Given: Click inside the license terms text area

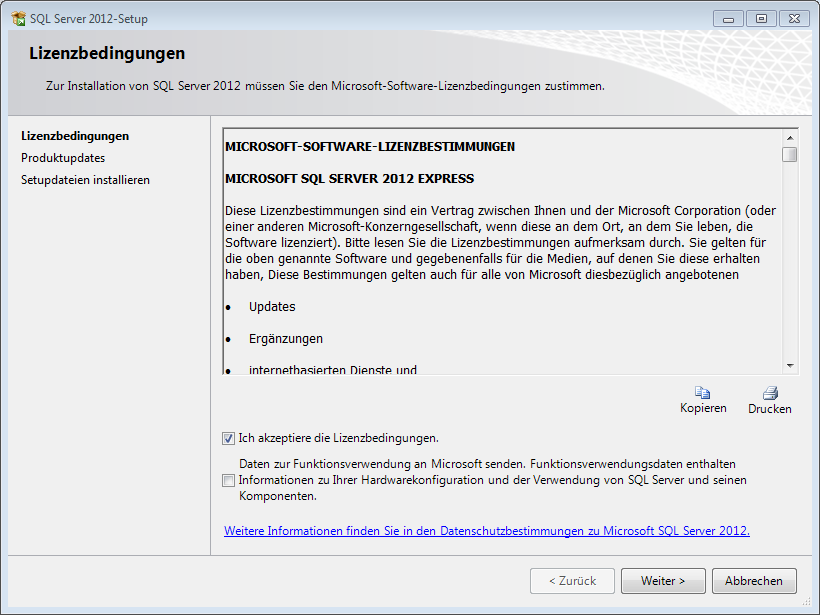Looking at the screenshot, I should coord(500,250).
